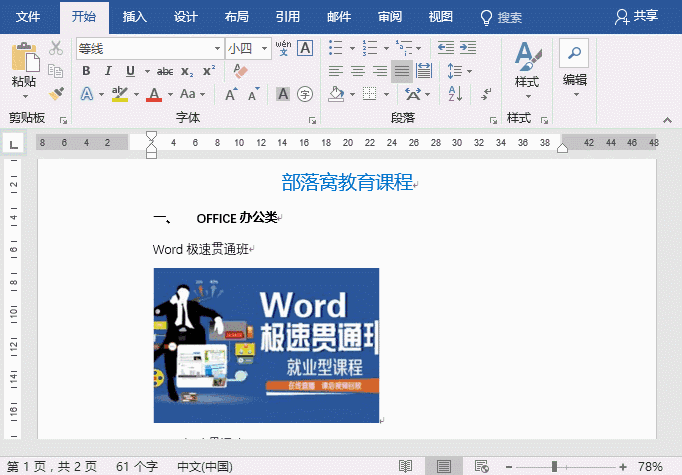This screenshot has height=475, width=682.
Task: Expand the font size dropdown
Action: coord(265,48)
